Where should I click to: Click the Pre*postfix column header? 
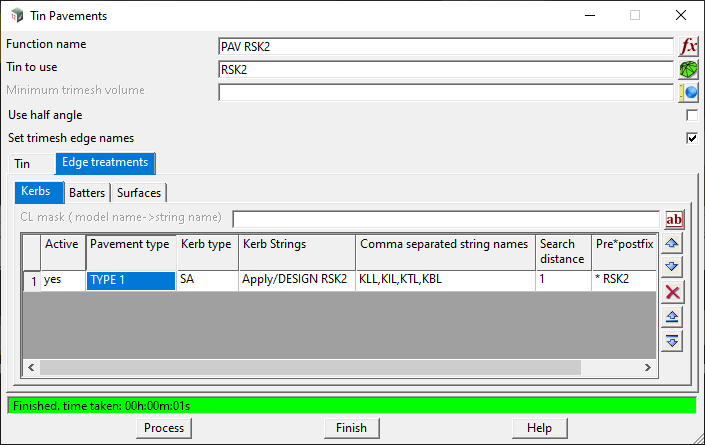coord(624,252)
